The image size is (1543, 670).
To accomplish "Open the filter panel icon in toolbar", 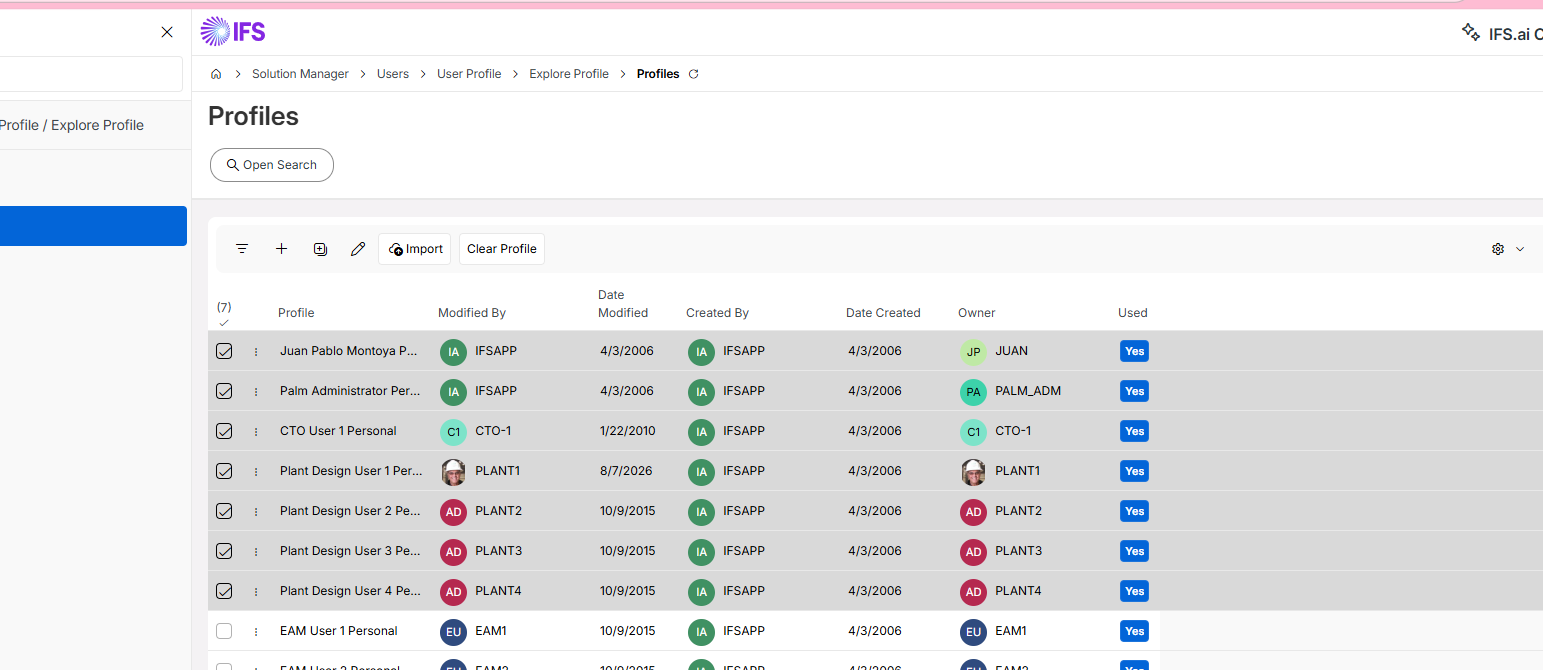I will click(242, 249).
